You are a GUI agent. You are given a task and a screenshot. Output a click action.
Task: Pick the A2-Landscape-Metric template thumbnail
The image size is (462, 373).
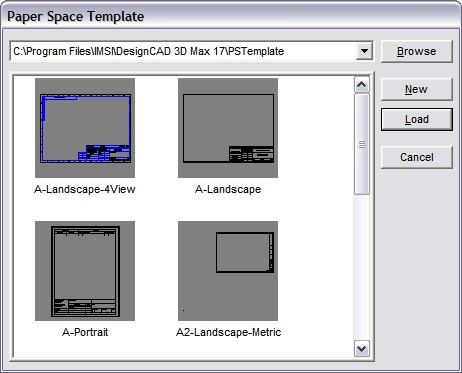[228, 271]
